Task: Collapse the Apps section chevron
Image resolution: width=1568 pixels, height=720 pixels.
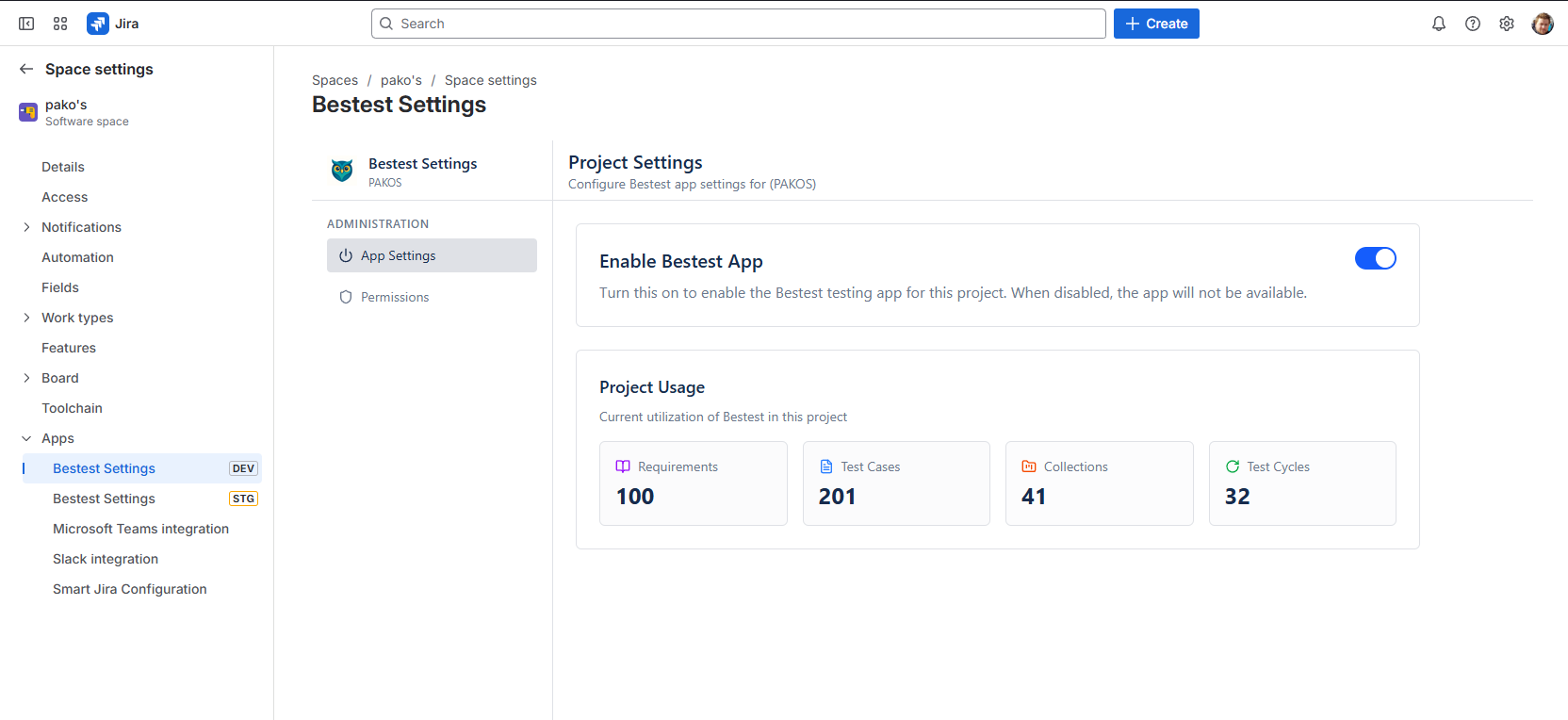Action: click(26, 438)
